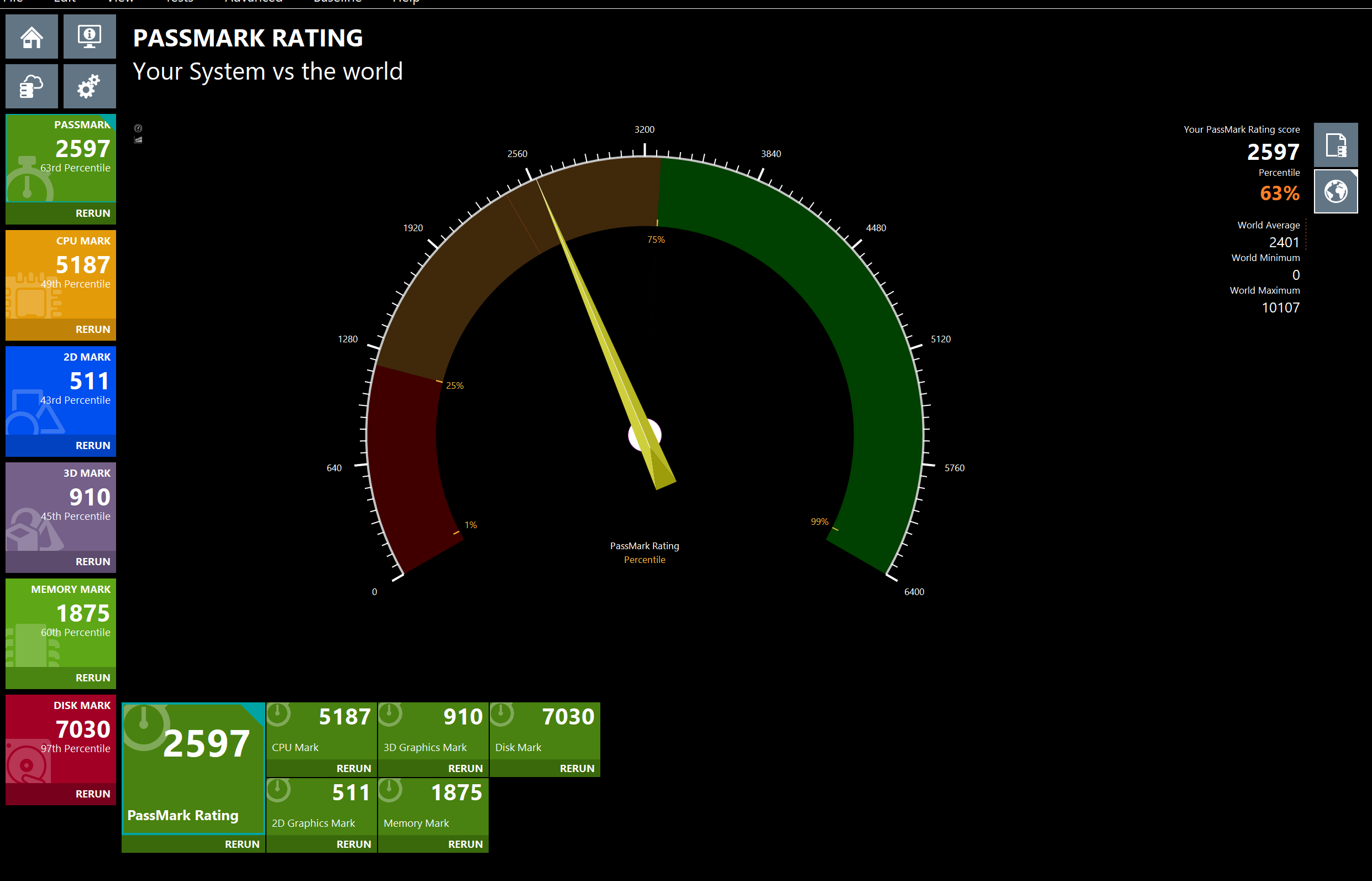Open the cloud baseline manager icon
This screenshot has width=1372, height=881.
(x=32, y=86)
